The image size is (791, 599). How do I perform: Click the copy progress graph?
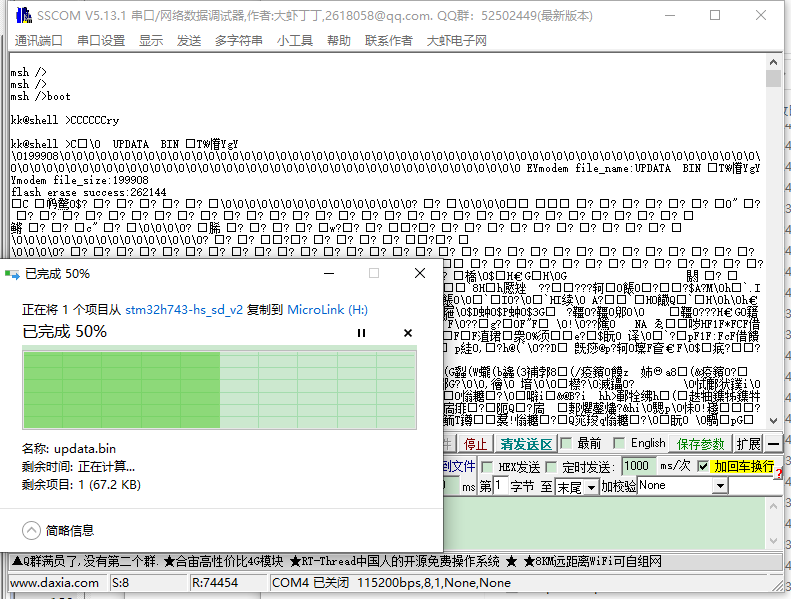click(219, 388)
